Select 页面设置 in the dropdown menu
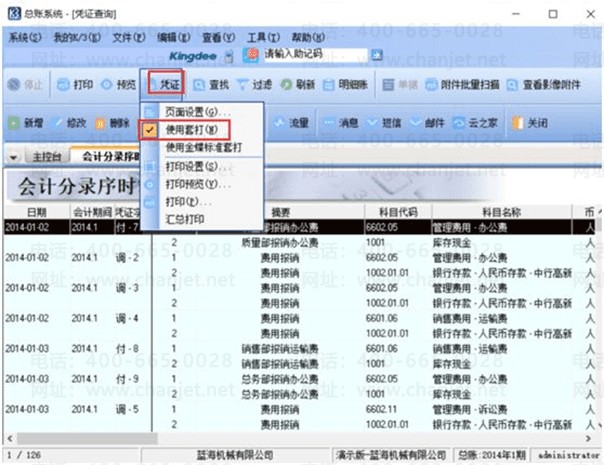This screenshot has width=604, height=465. pyautogui.click(x=198, y=112)
